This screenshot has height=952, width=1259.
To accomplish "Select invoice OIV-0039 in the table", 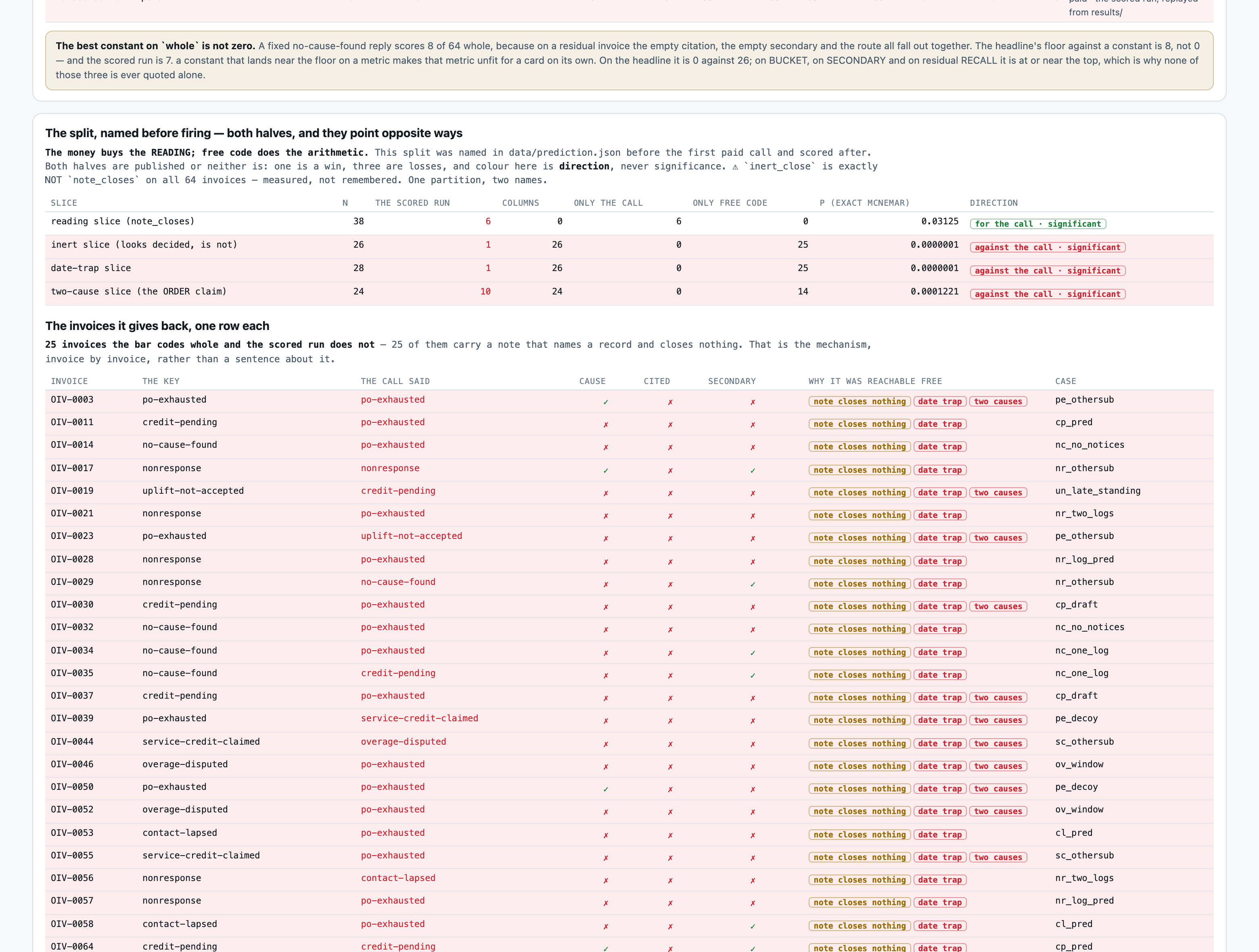I will point(72,718).
